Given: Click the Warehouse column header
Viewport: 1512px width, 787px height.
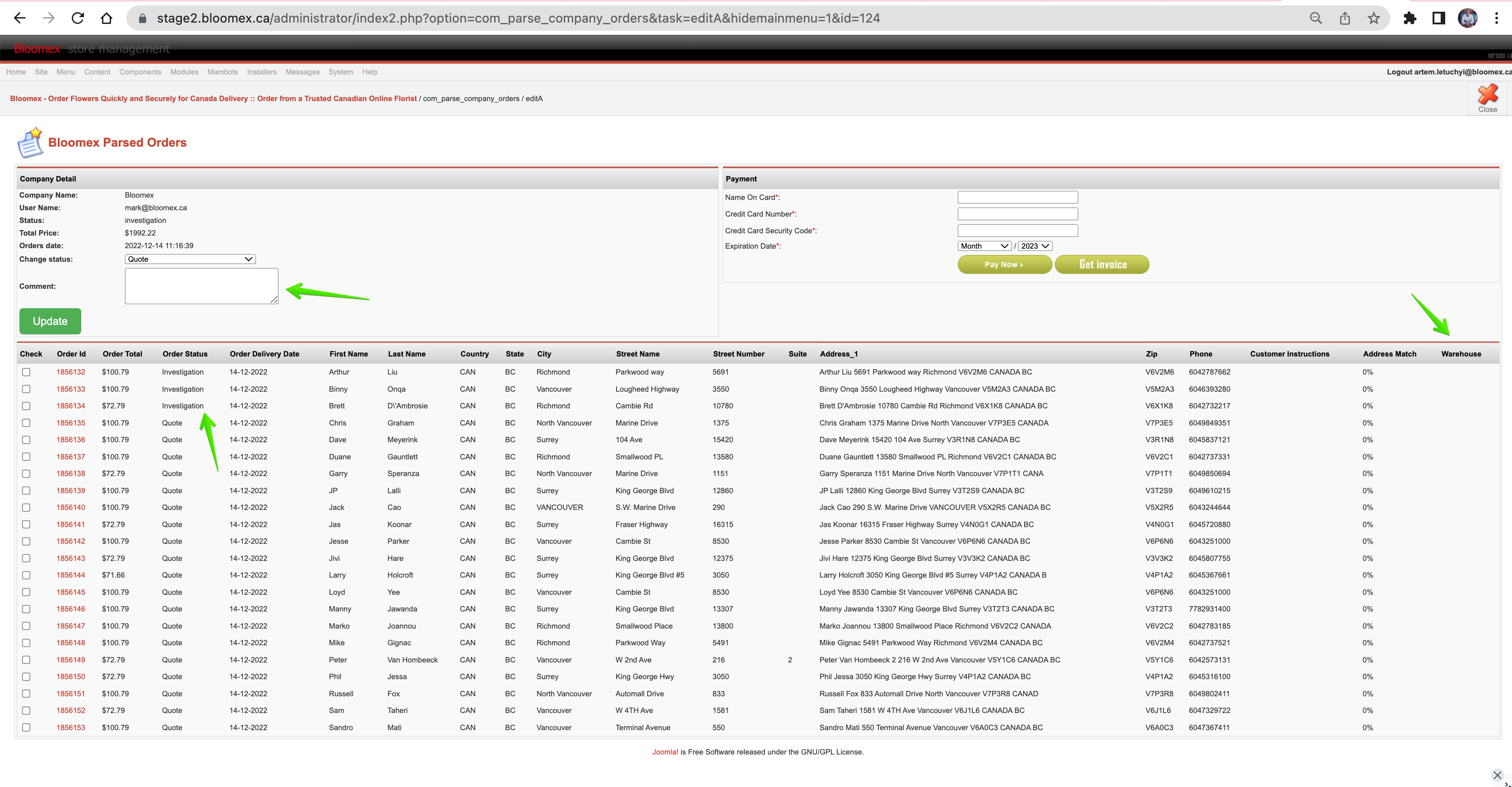Looking at the screenshot, I should (1461, 354).
